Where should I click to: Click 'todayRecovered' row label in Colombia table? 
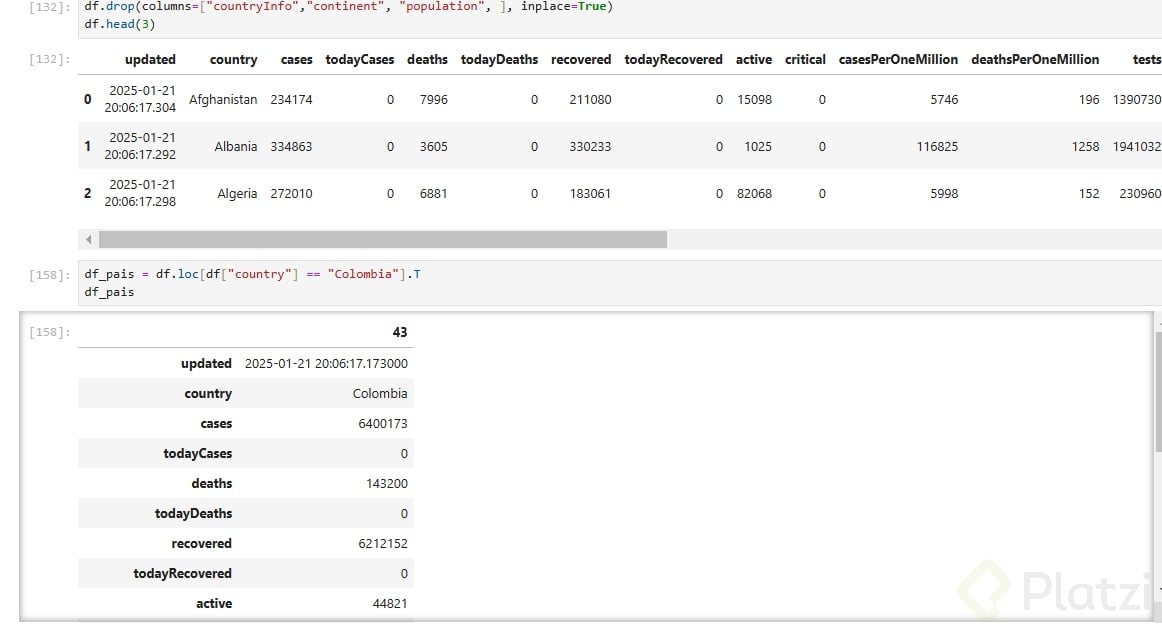182,574
